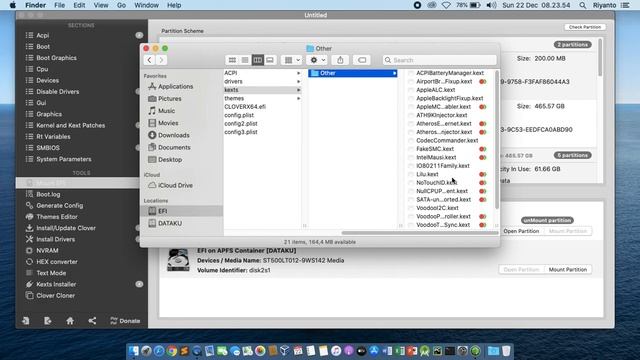Screen dimensions: 640x360
Task: Open the NVRAM tool
Action: click(x=47, y=251)
